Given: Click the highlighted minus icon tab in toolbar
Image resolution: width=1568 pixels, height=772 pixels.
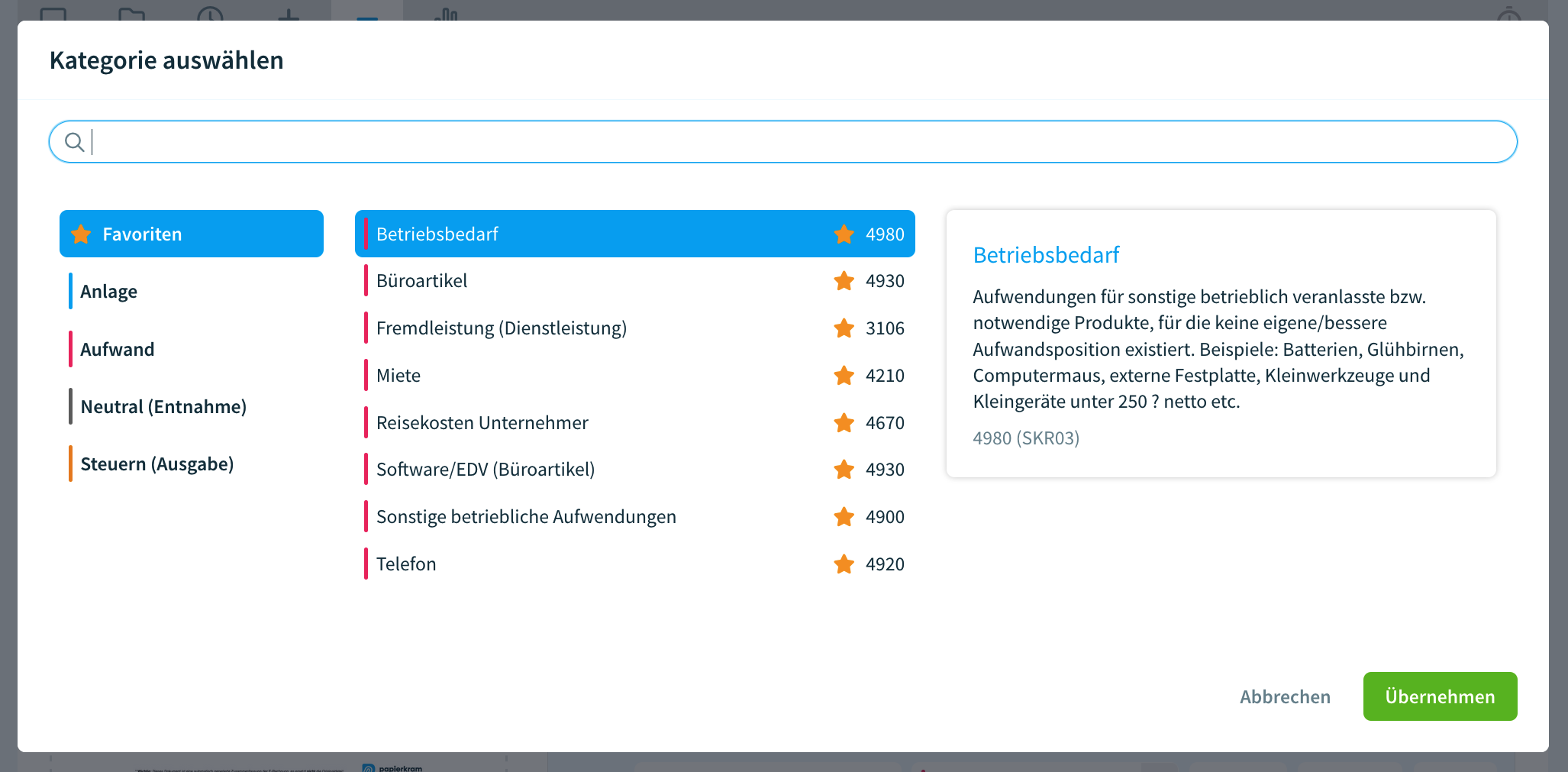Looking at the screenshot, I should tap(366, 13).
